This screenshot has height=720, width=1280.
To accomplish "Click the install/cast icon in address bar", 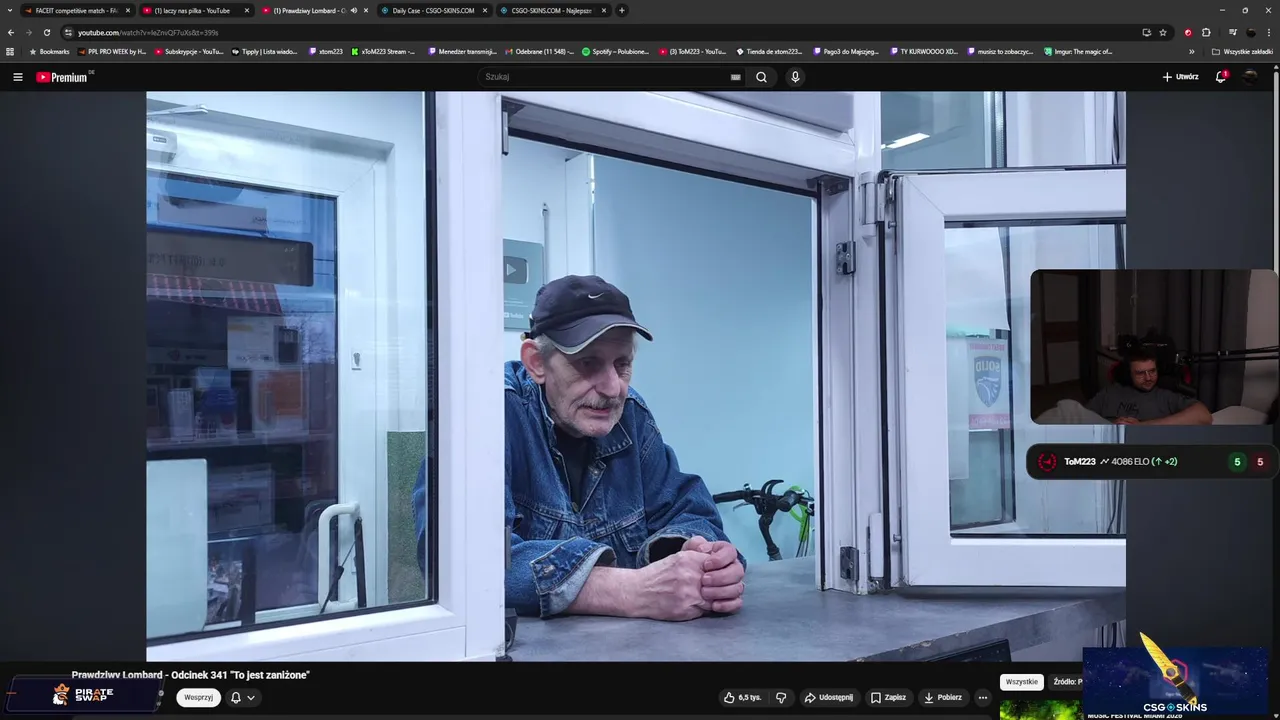I will (1146, 32).
